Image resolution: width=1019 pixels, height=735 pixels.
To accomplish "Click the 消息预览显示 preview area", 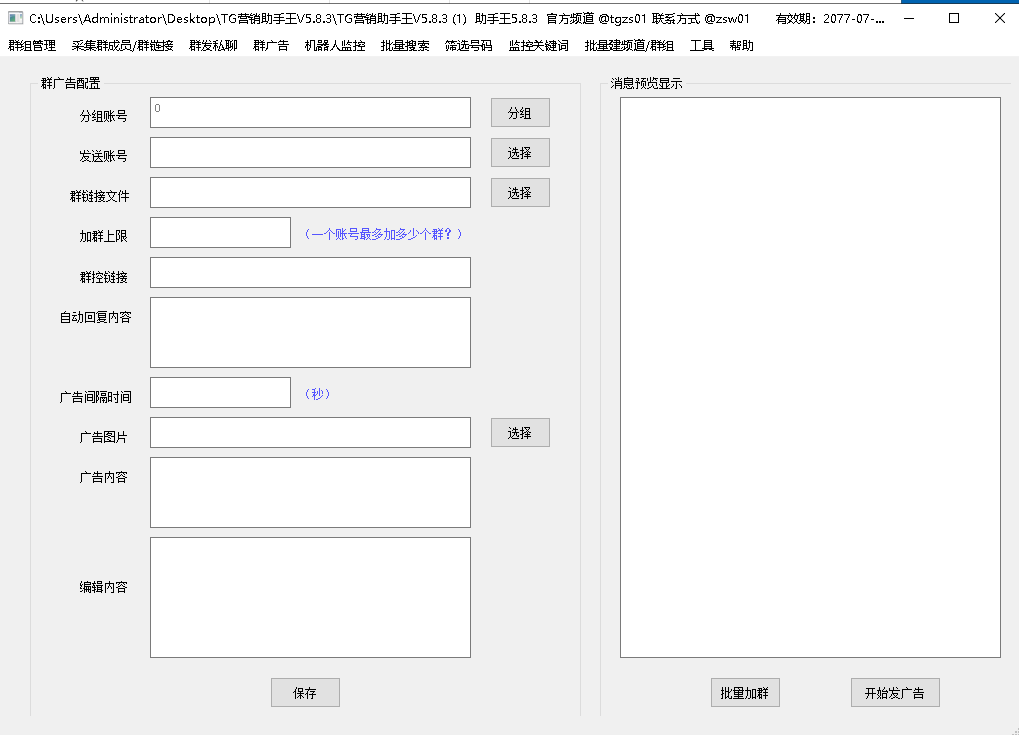I will point(810,377).
